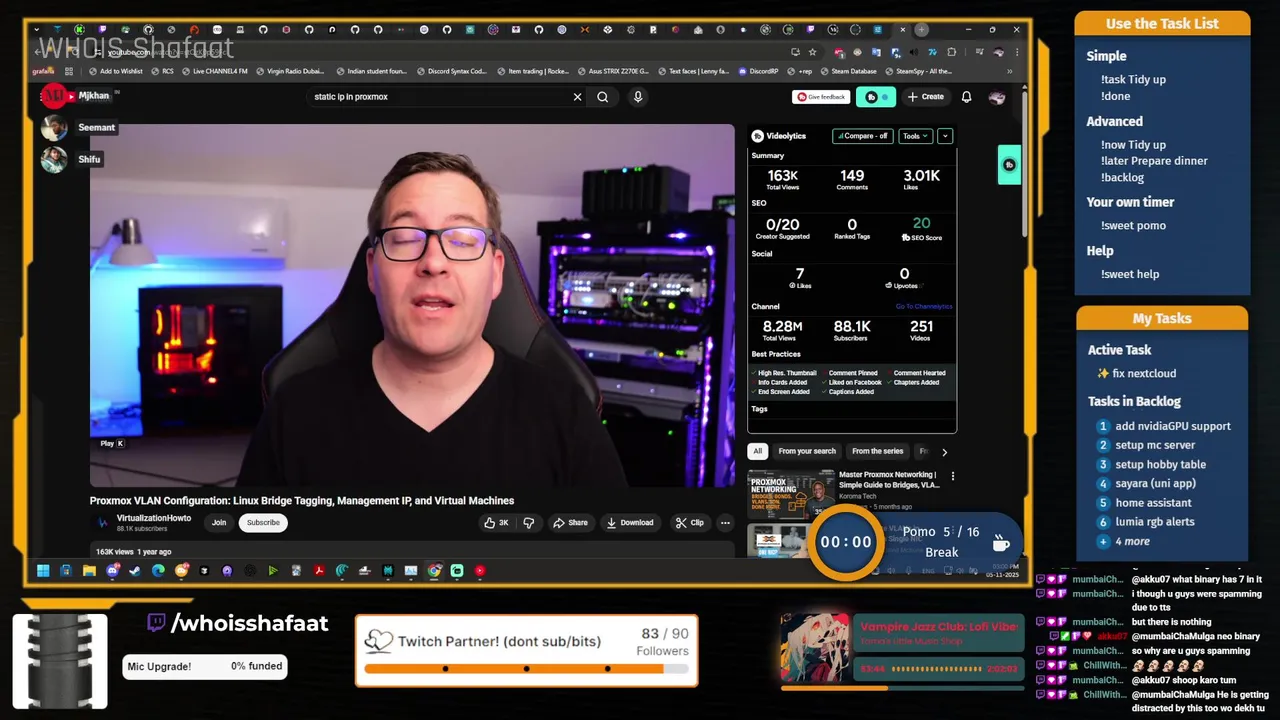Open Master Proxmox Networking video thumbnail
1280x720 pixels.
coord(791,494)
